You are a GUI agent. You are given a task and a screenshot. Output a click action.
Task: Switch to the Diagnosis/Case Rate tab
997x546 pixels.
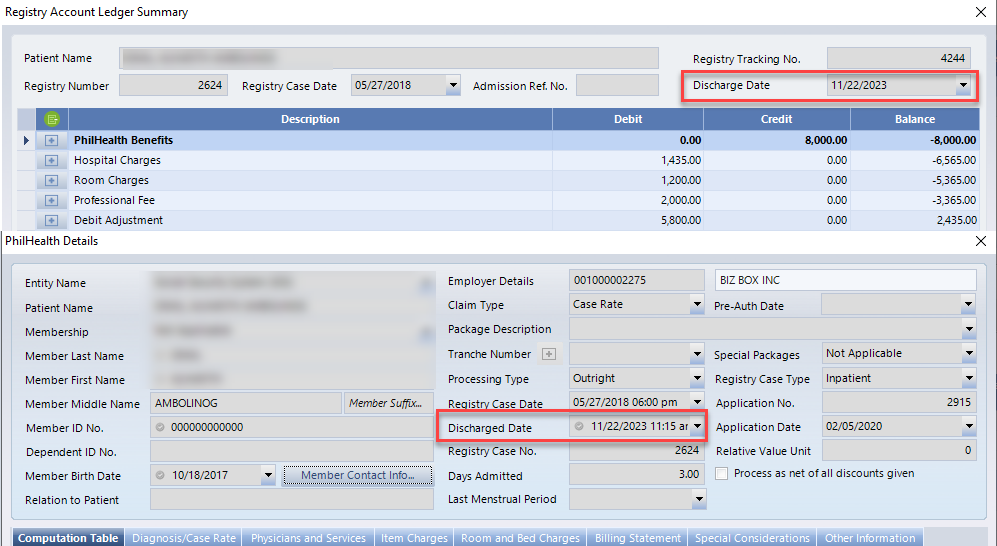coord(184,538)
